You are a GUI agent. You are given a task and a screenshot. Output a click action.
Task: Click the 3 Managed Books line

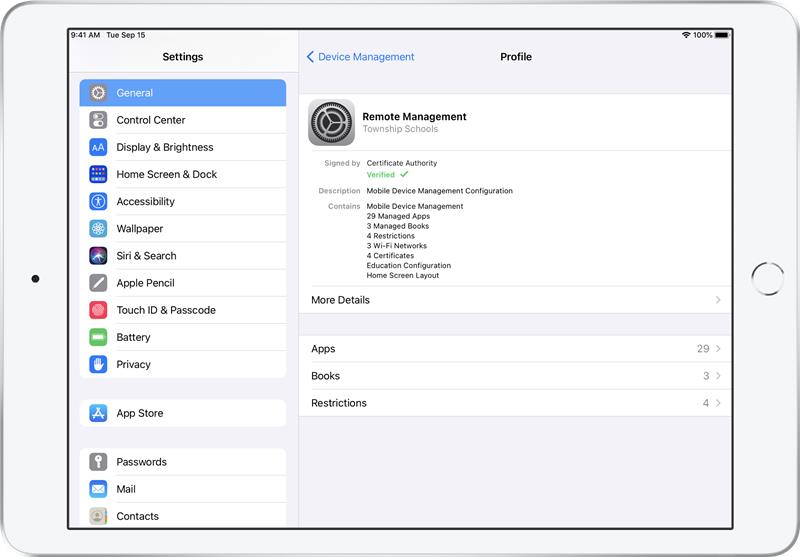click(x=398, y=226)
